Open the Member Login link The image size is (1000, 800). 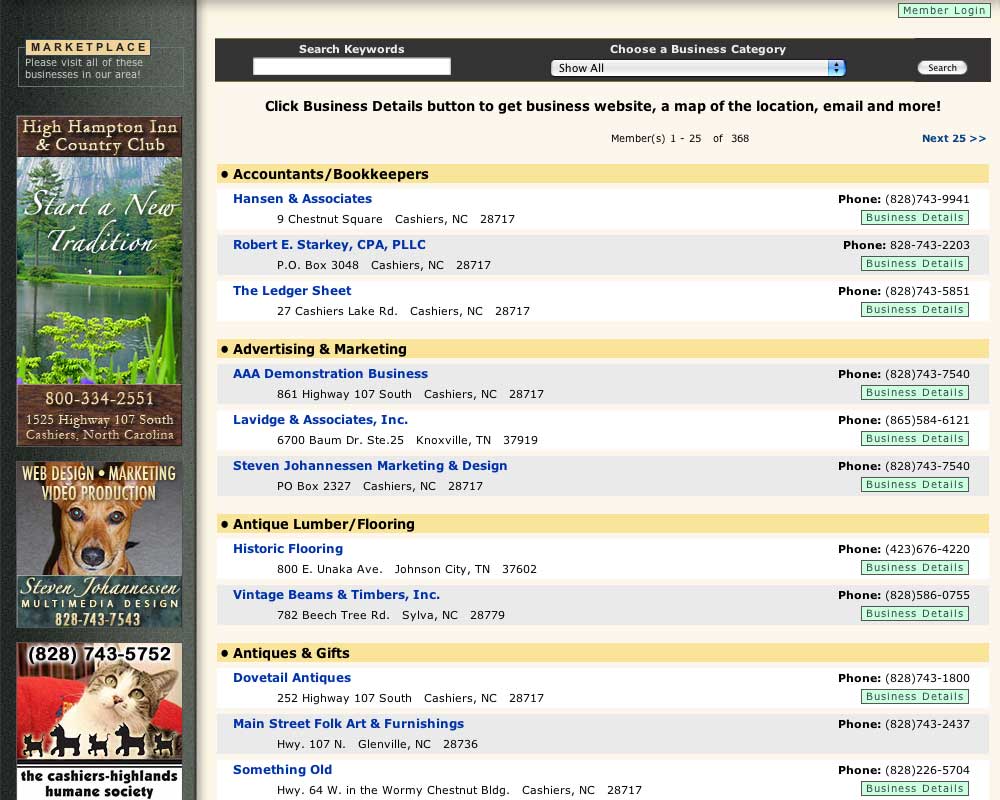(943, 10)
